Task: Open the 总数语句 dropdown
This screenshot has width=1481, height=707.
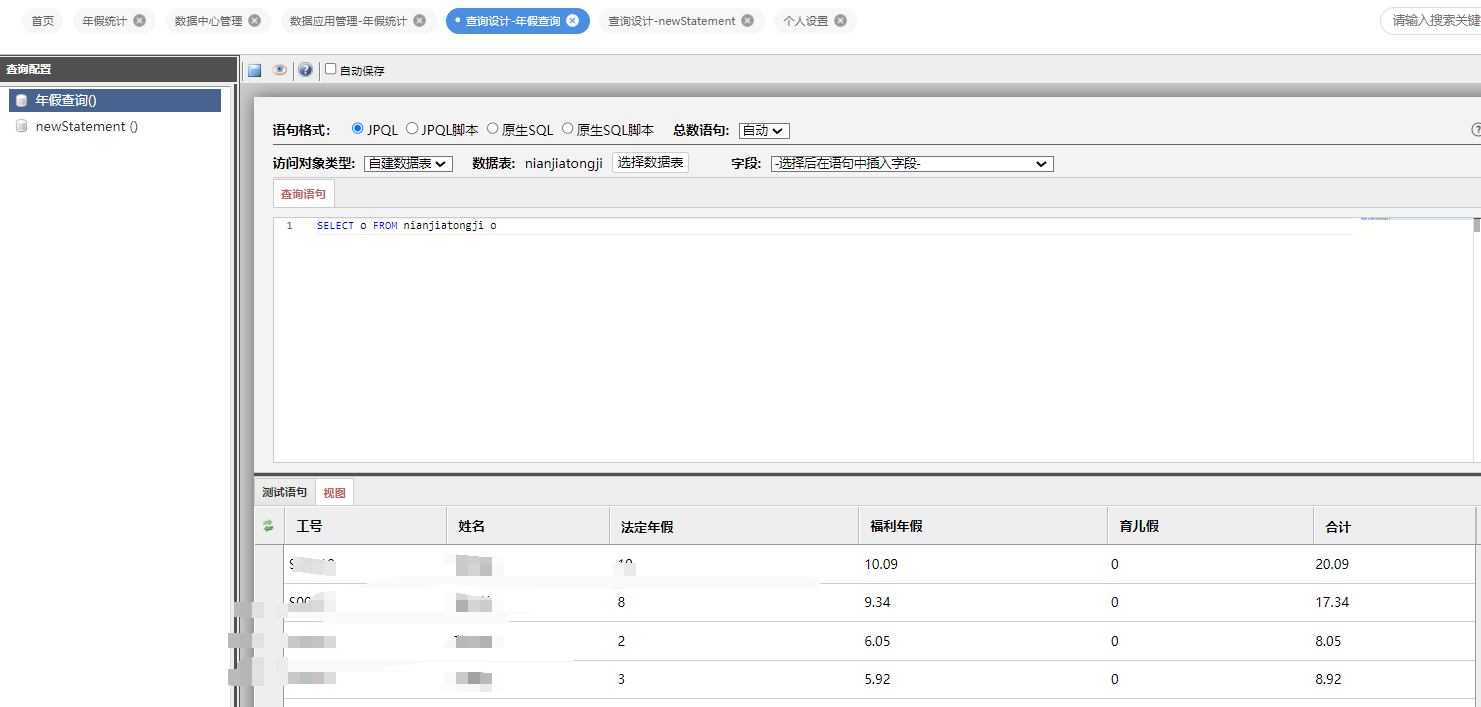Action: 764,131
